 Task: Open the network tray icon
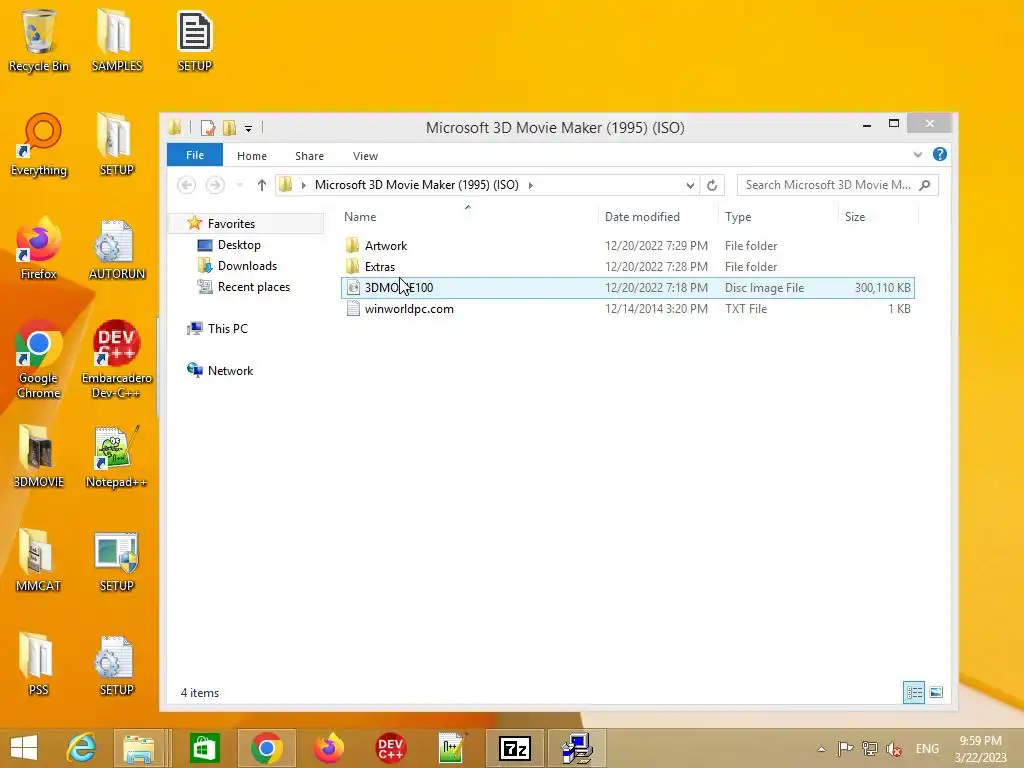[869, 749]
